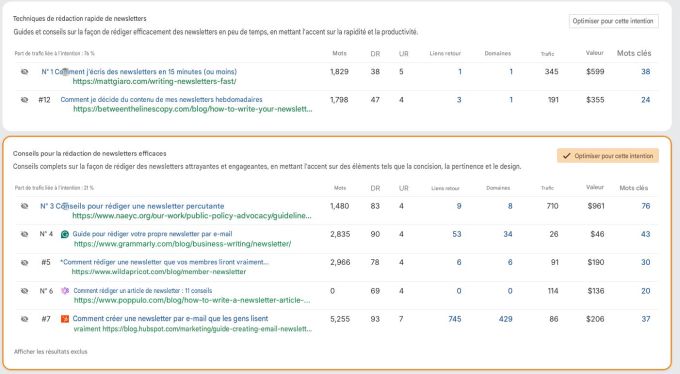Screen dimensions: 680x374
Task: Click checked Optimiser pour cette intention button
Action: 608,156
